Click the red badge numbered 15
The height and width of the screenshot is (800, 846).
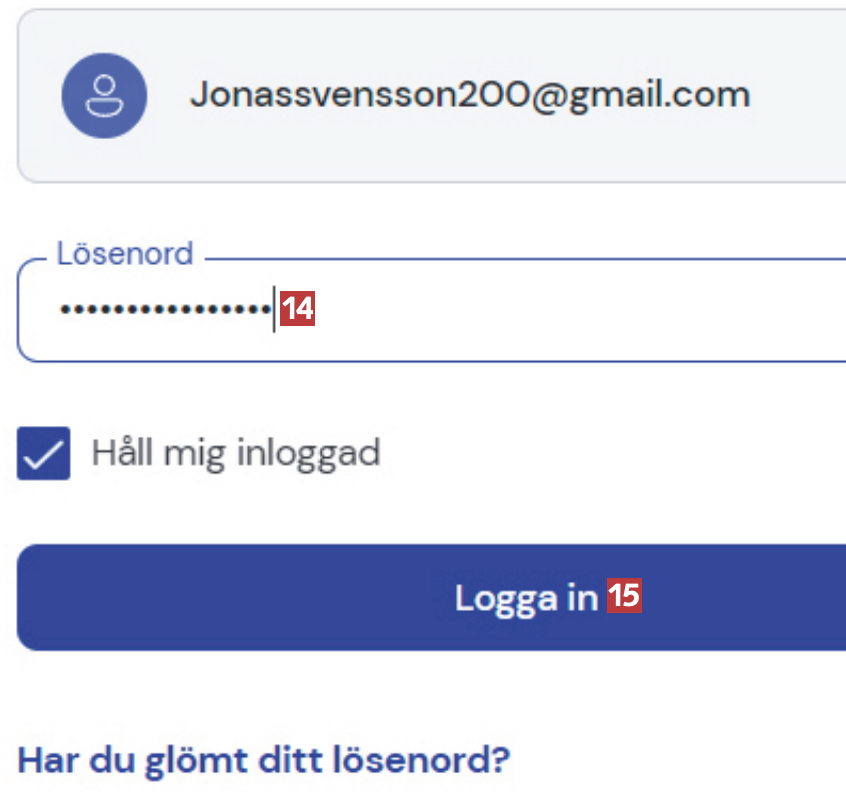click(624, 597)
